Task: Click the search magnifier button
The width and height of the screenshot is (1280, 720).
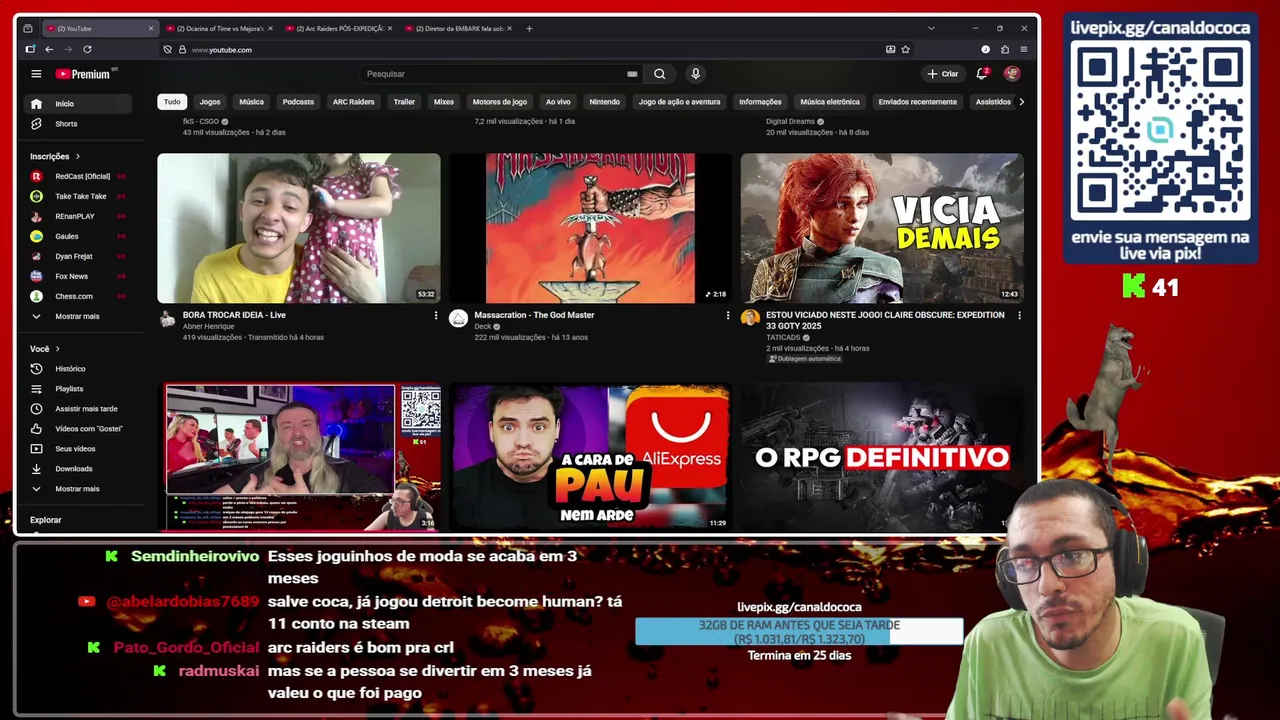Action: pyautogui.click(x=659, y=74)
